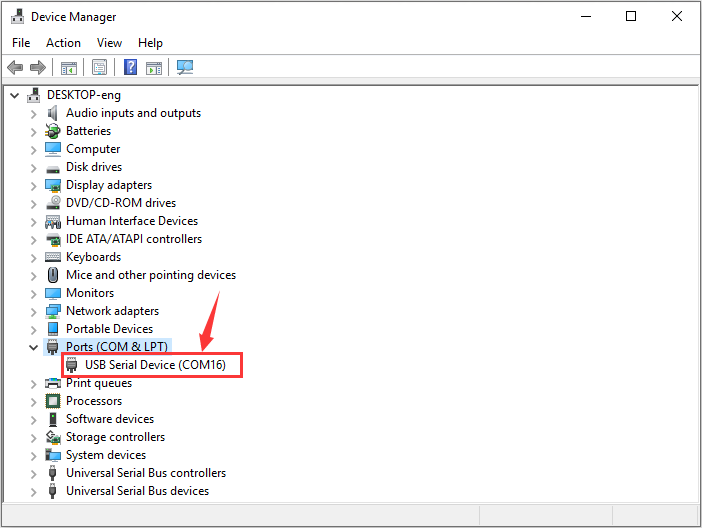Click the Monitors icon
Viewport: 702px width, 528px height.
[53, 293]
